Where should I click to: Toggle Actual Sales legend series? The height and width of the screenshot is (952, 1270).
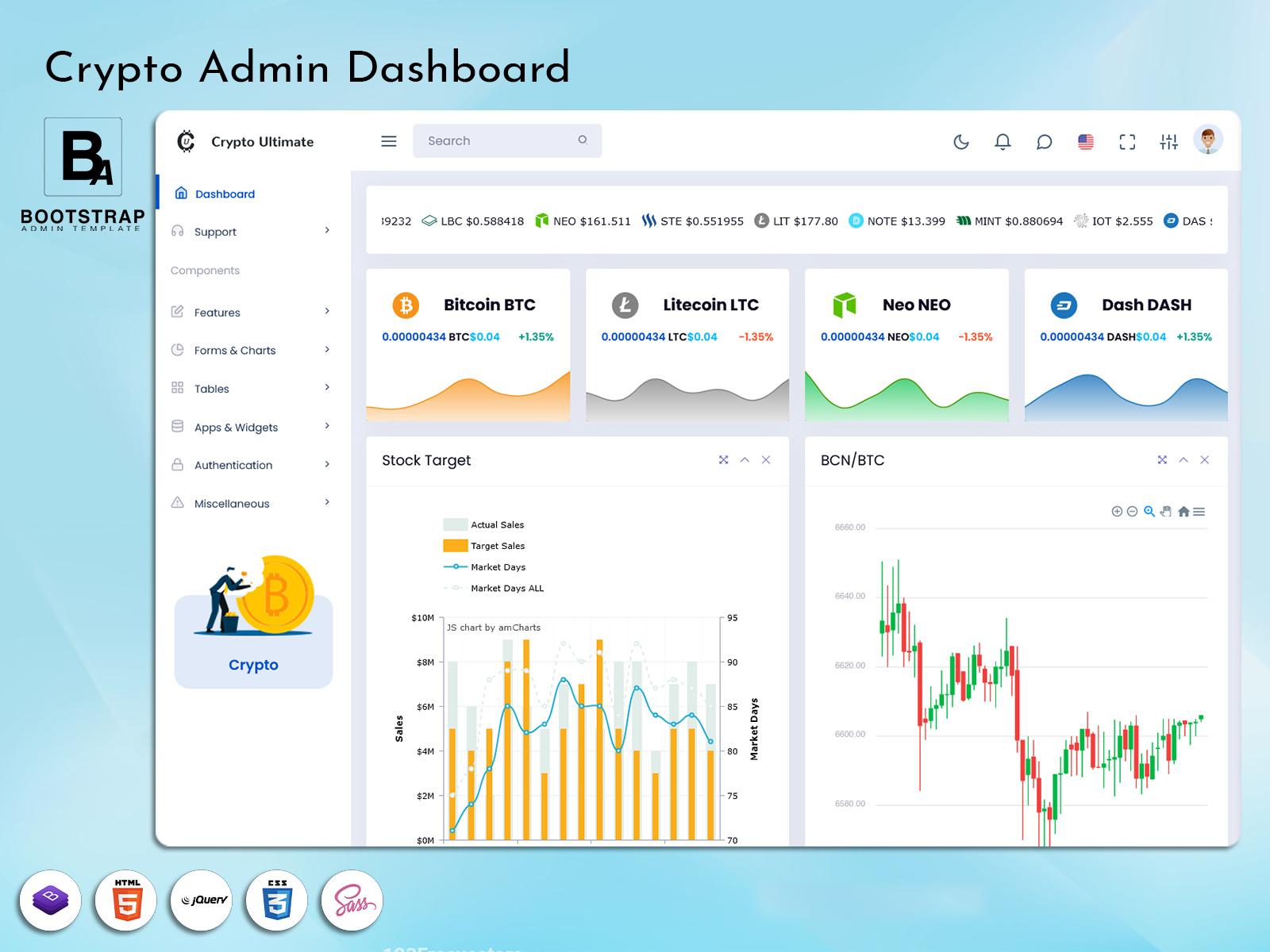[483, 524]
